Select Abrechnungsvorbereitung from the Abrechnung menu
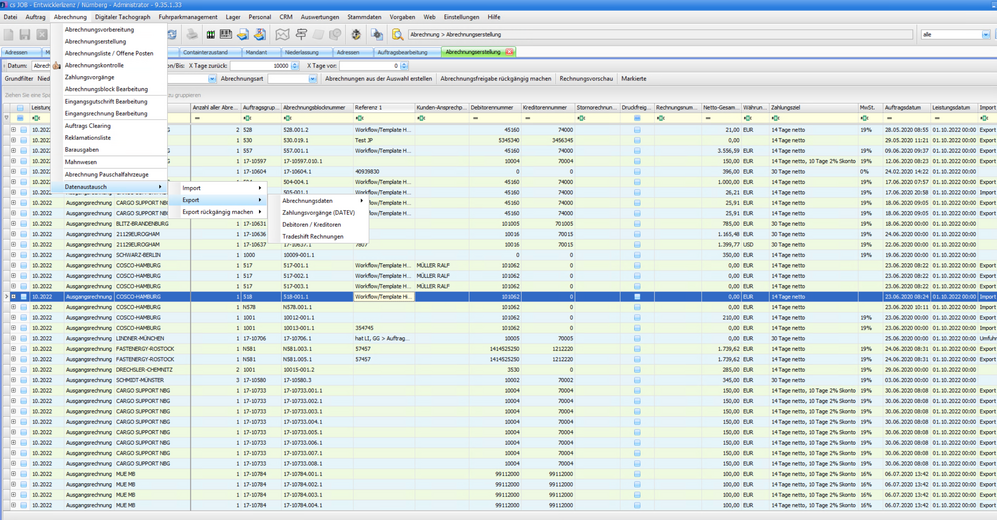997x520 pixels. point(99,30)
